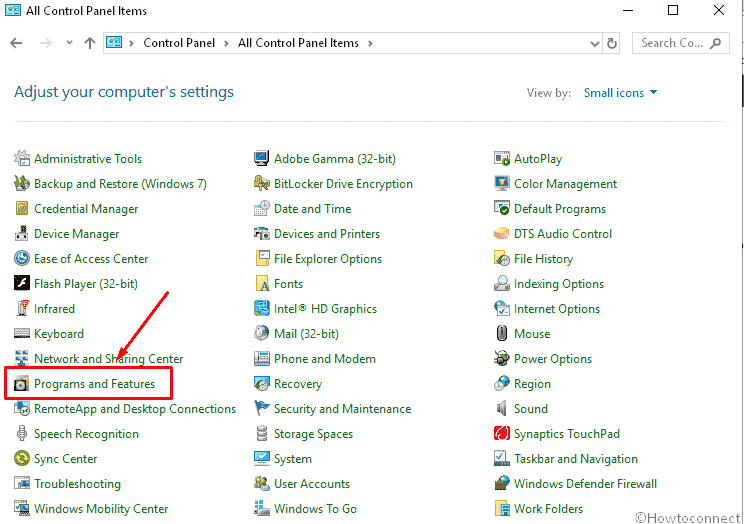
Task: Click the Date and Time icon
Action: pyautogui.click(x=261, y=208)
